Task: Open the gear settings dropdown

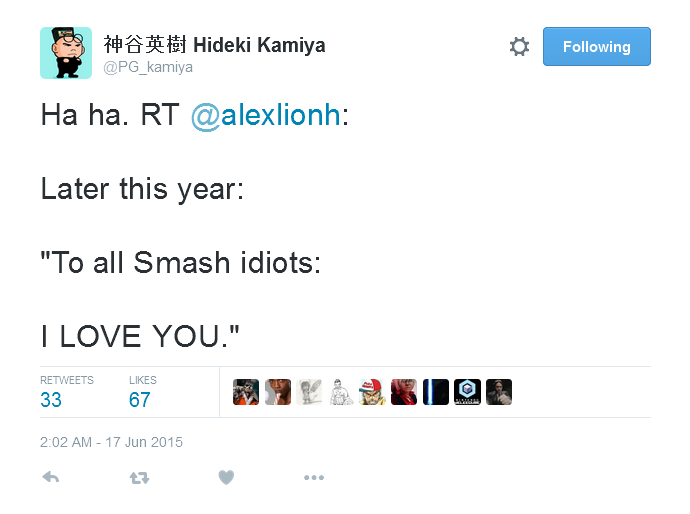Action: pyautogui.click(x=519, y=47)
